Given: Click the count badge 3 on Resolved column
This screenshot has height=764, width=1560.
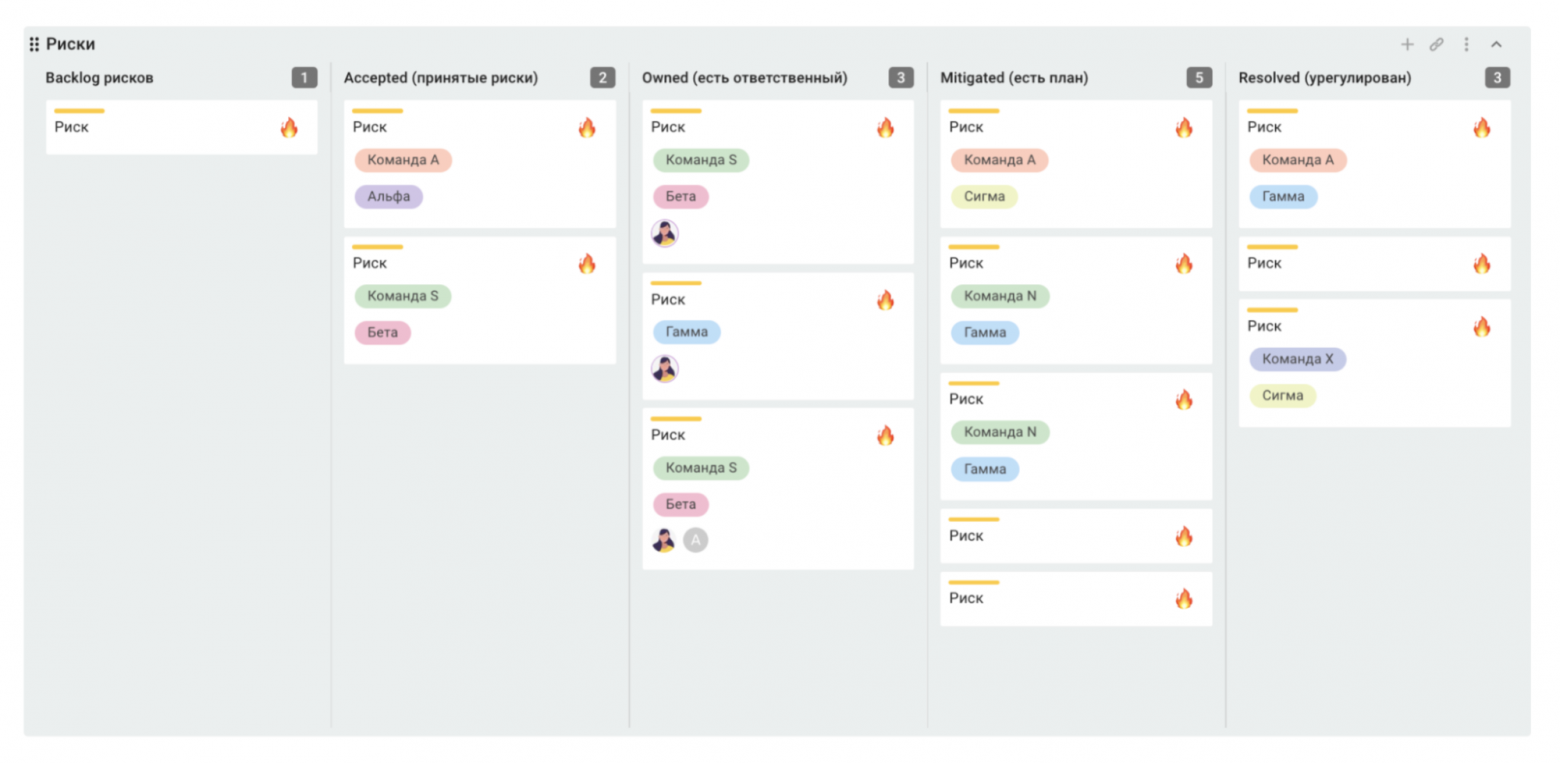Looking at the screenshot, I should [x=1497, y=78].
